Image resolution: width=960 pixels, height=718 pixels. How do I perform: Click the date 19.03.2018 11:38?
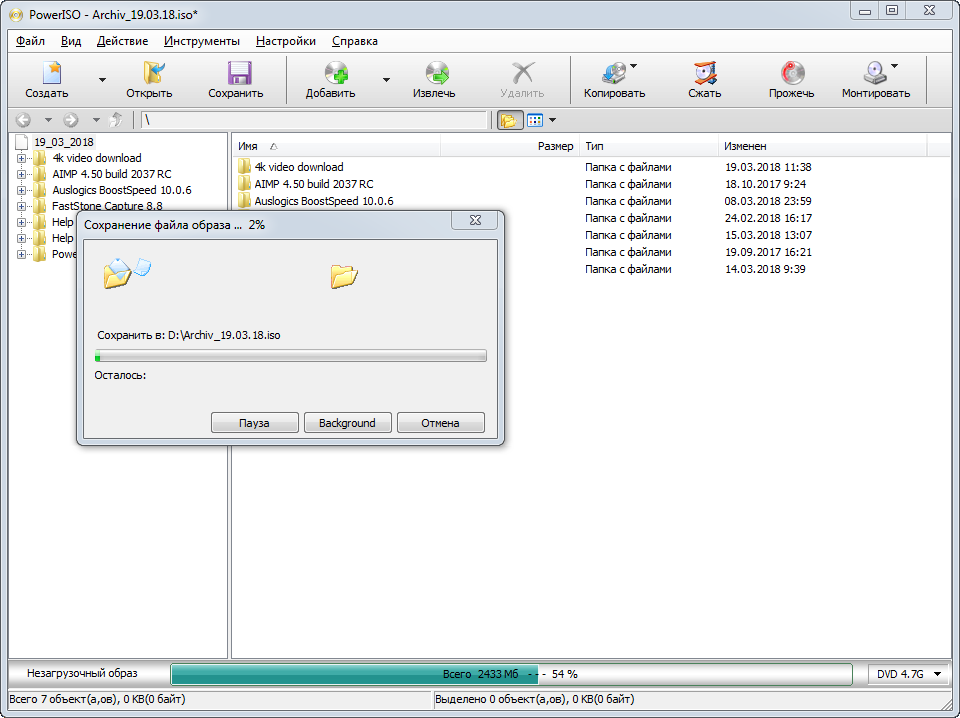pyautogui.click(x=768, y=166)
